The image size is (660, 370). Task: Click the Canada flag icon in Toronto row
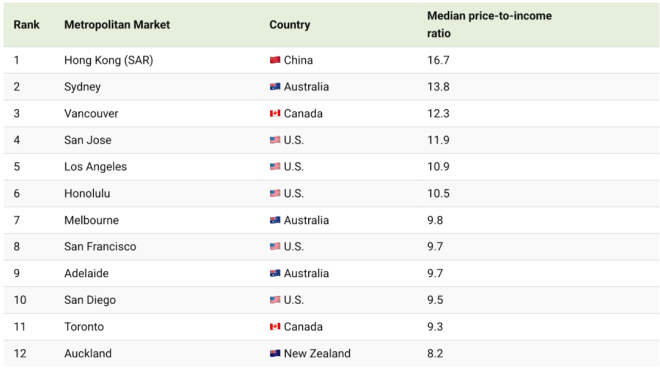point(275,327)
